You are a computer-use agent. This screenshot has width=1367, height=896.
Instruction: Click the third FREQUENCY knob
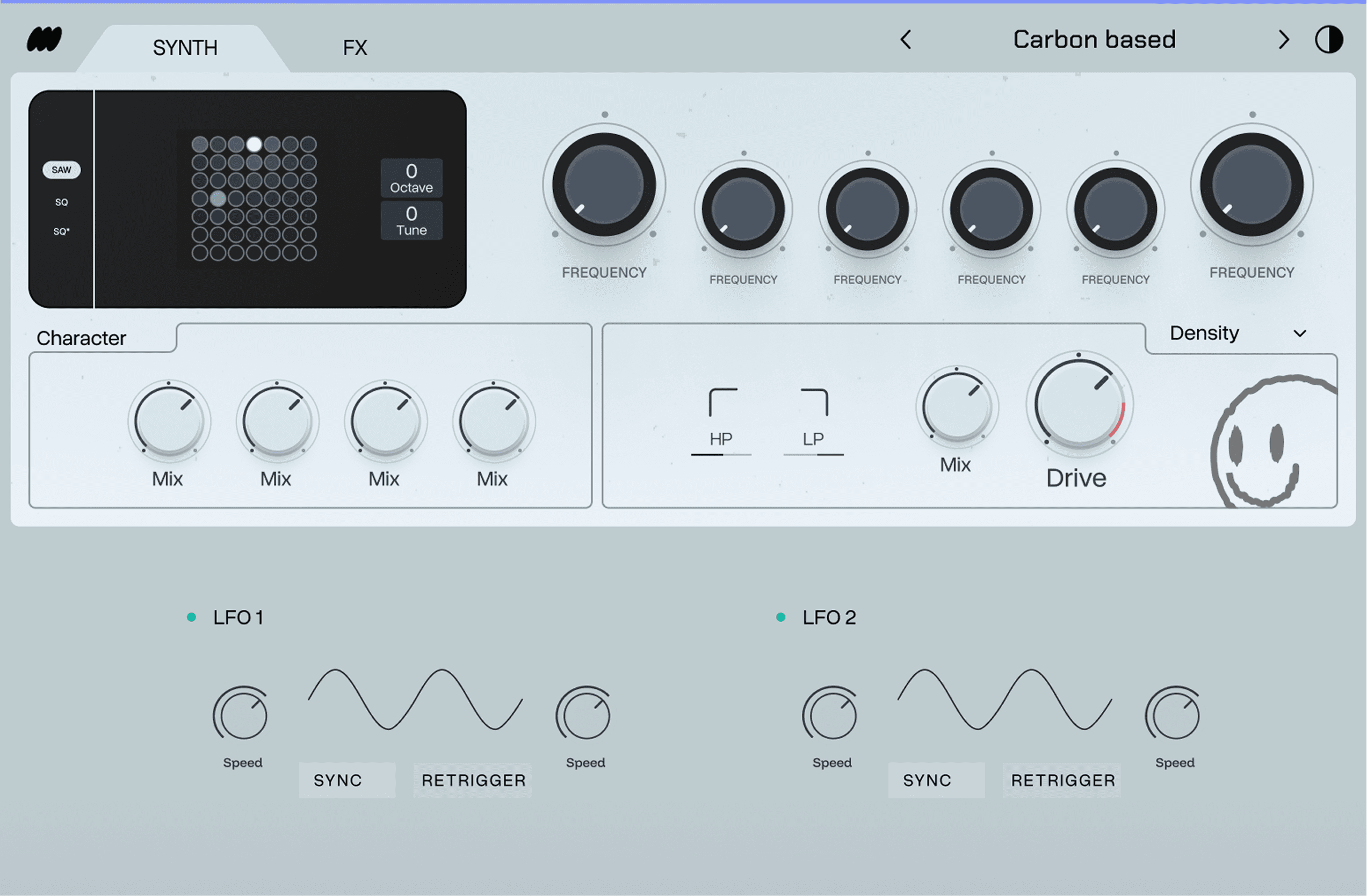867,209
